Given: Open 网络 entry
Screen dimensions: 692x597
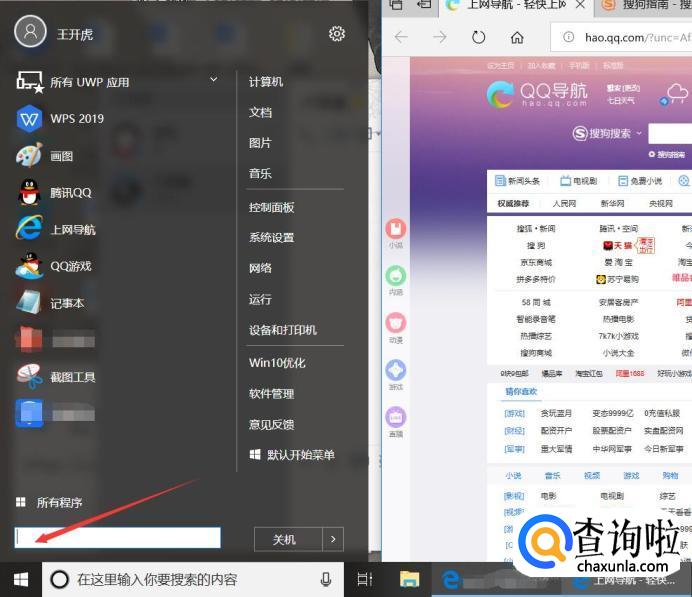Looking at the screenshot, I should coord(260,268).
